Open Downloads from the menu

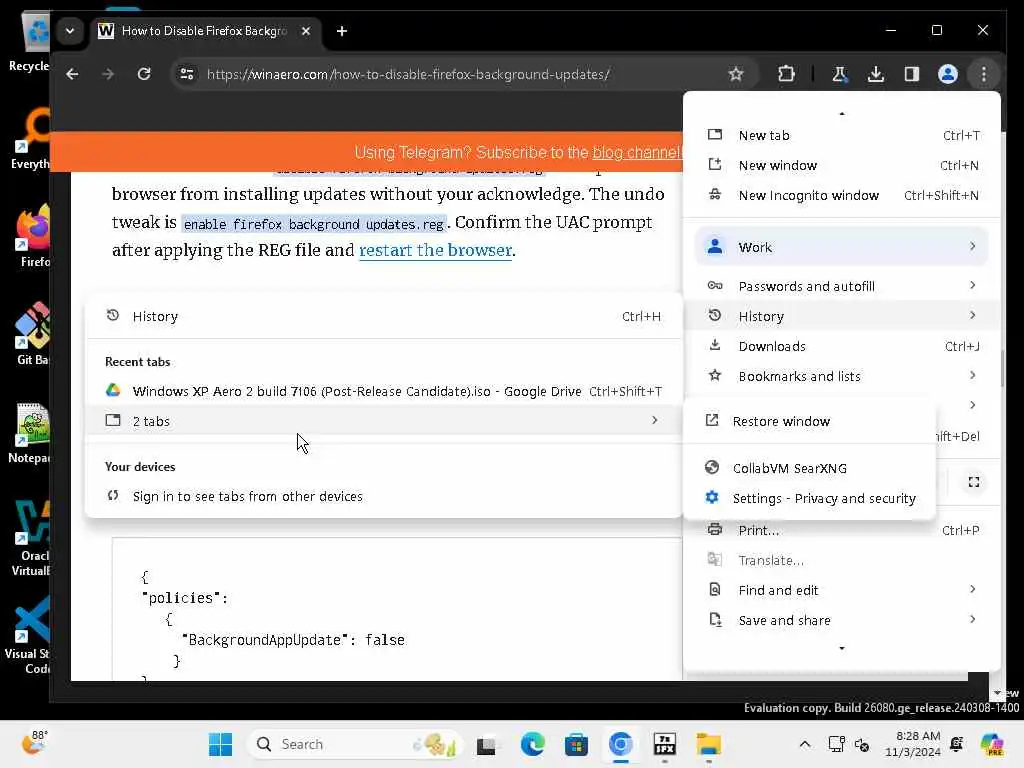pos(842,346)
